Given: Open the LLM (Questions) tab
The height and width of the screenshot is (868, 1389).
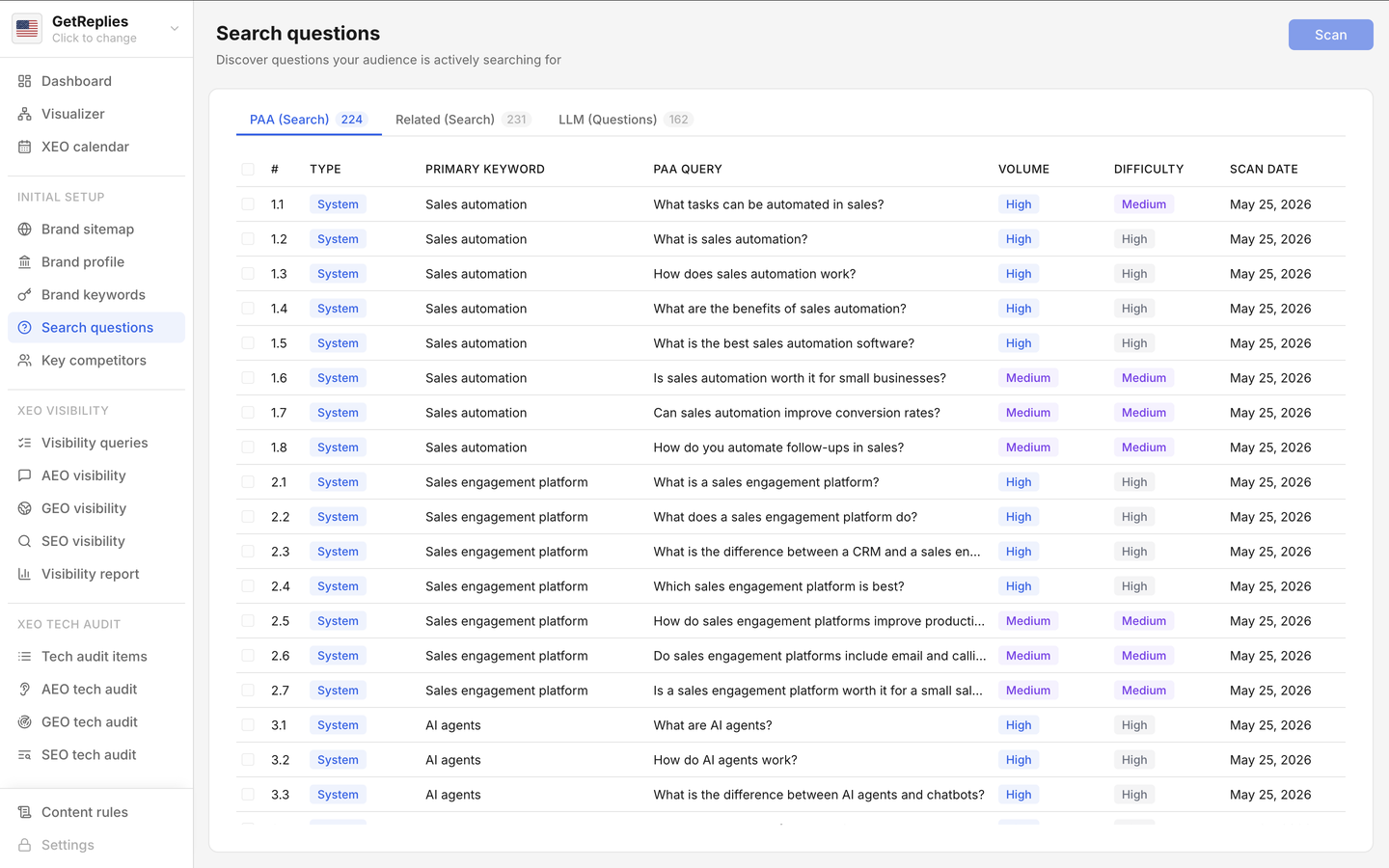Looking at the screenshot, I should (625, 120).
